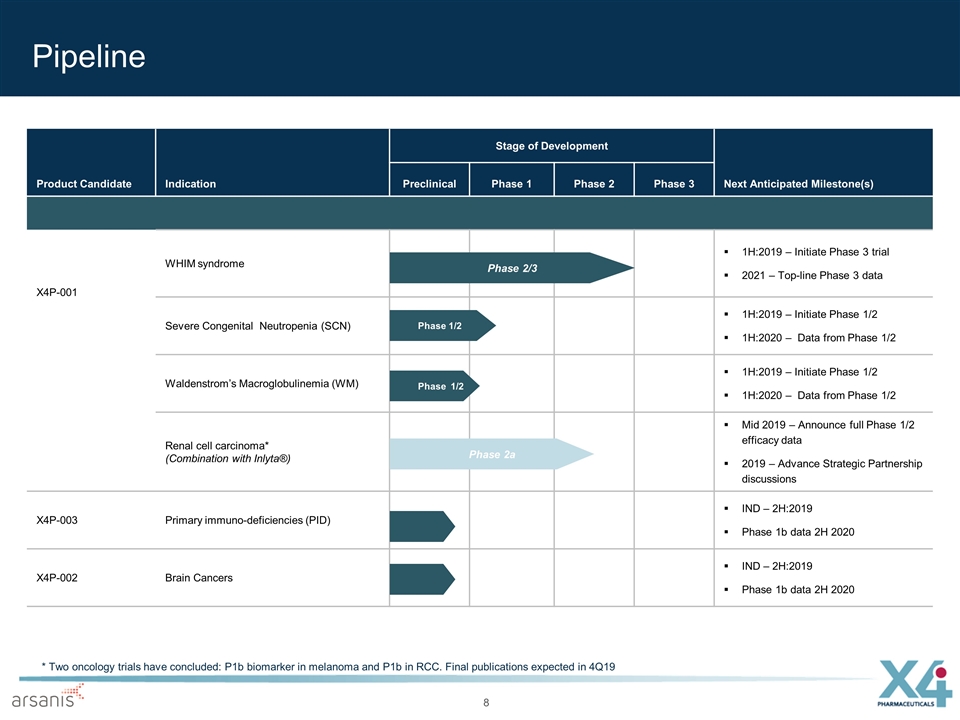The width and height of the screenshot is (960, 720).
Task: Click the arsanis logo
Action: (48, 696)
